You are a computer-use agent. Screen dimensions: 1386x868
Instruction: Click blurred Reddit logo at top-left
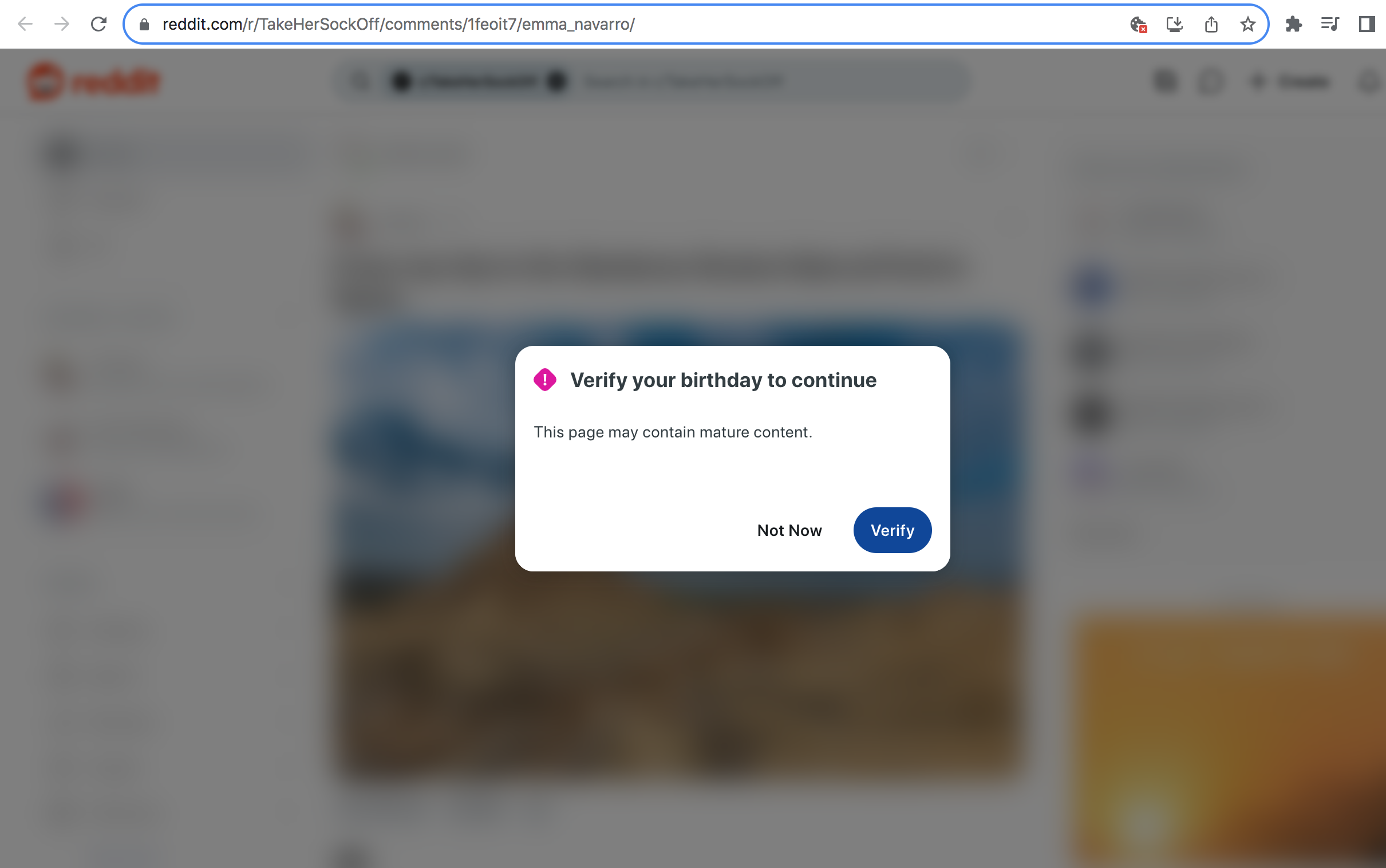tap(94, 81)
